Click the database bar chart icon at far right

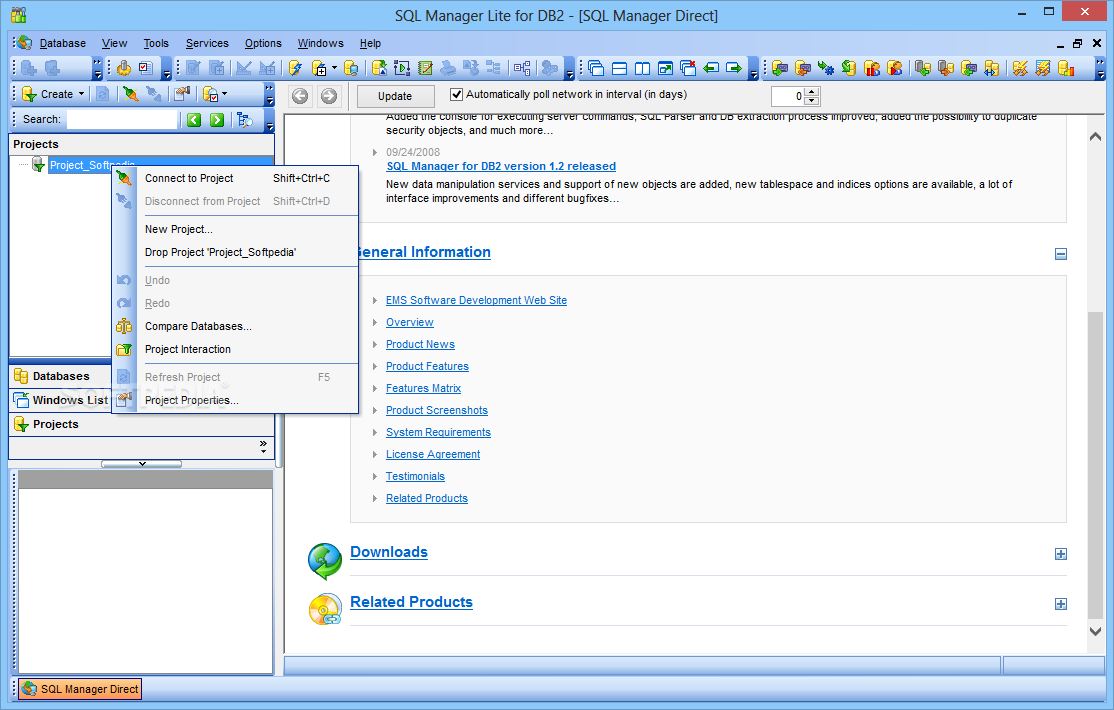(x=1066, y=68)
